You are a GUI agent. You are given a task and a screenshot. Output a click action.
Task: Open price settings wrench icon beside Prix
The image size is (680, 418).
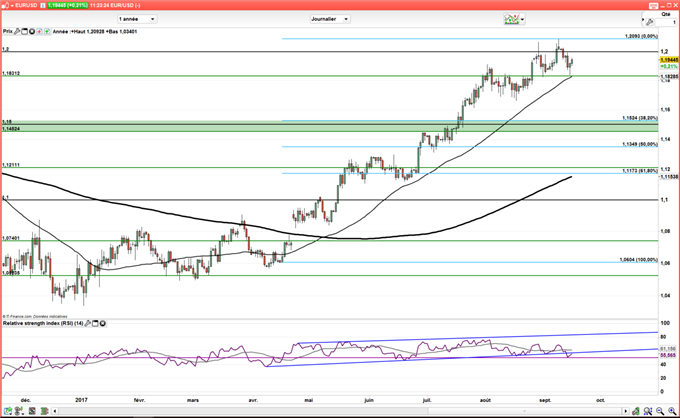(x=17, y=31)
